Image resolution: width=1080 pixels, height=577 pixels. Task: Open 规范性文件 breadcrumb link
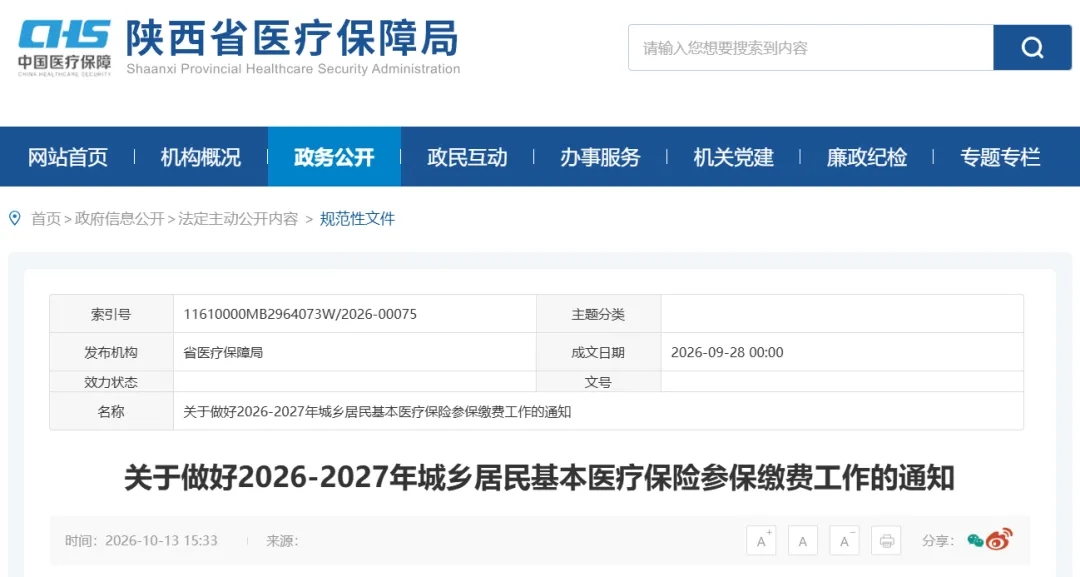[x=357, y=219]
